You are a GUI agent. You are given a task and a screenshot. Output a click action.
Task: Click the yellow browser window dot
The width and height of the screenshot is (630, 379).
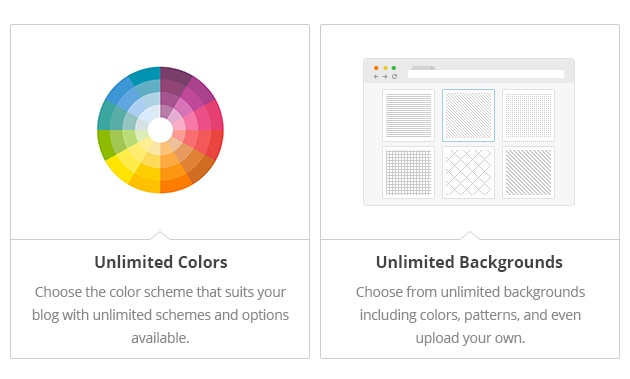[x=385, y=68]
